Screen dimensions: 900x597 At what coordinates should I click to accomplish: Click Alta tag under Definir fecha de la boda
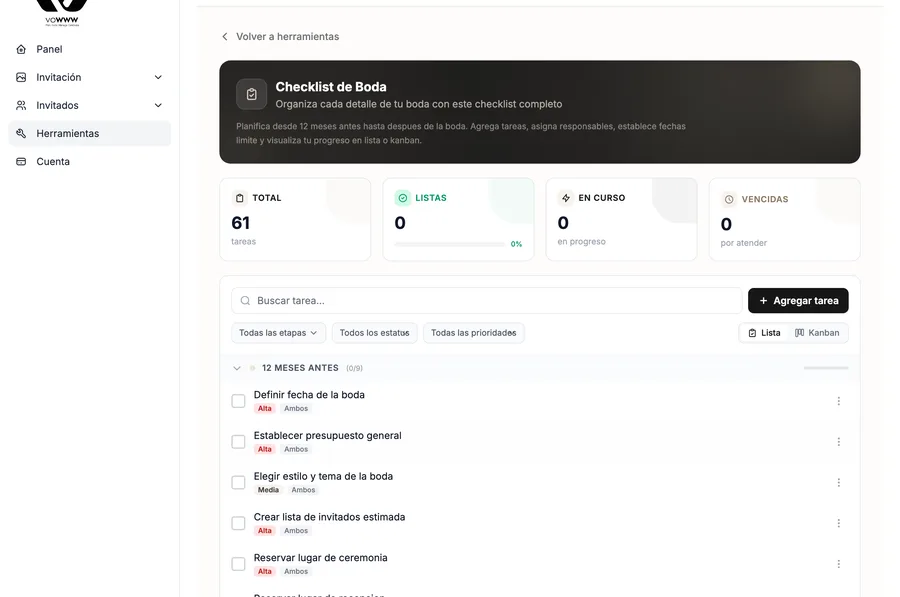pyautogui.click(x=265, y=409)
